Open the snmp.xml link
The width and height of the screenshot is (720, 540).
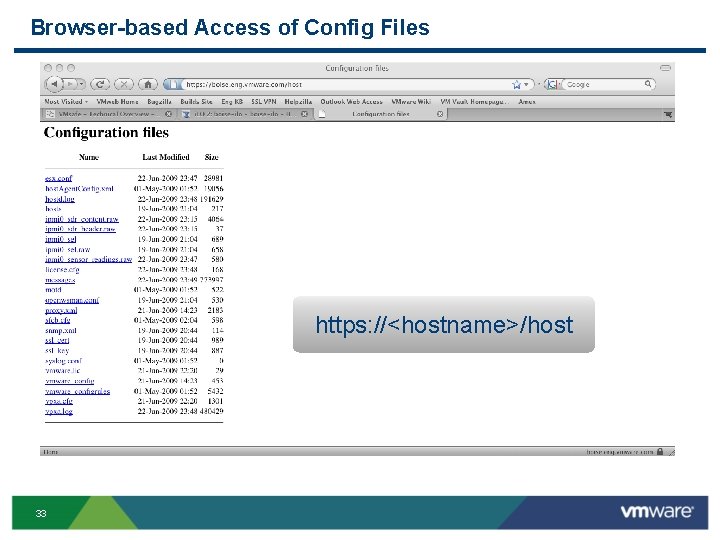point(61,330)
